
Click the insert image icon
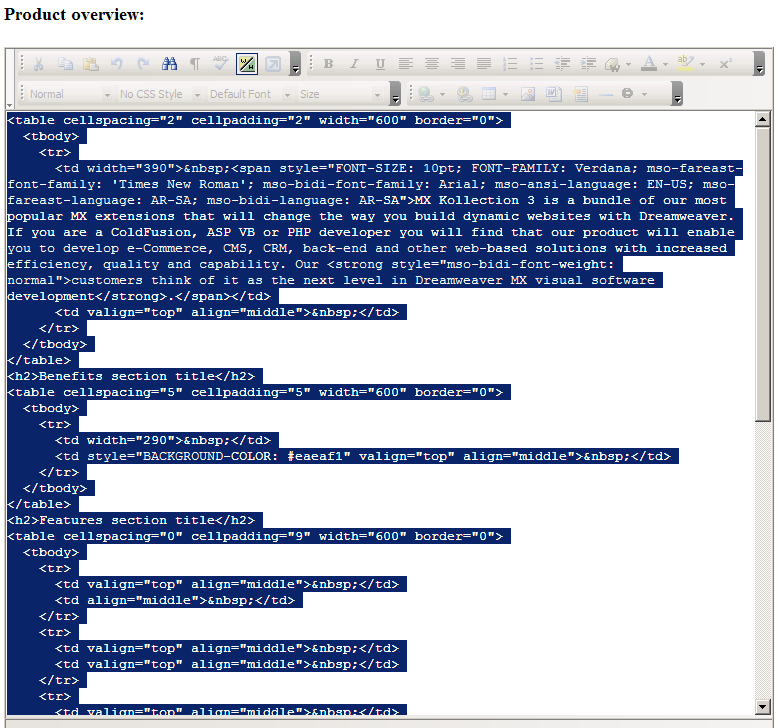pyautogui.click(x=527, y=94)
